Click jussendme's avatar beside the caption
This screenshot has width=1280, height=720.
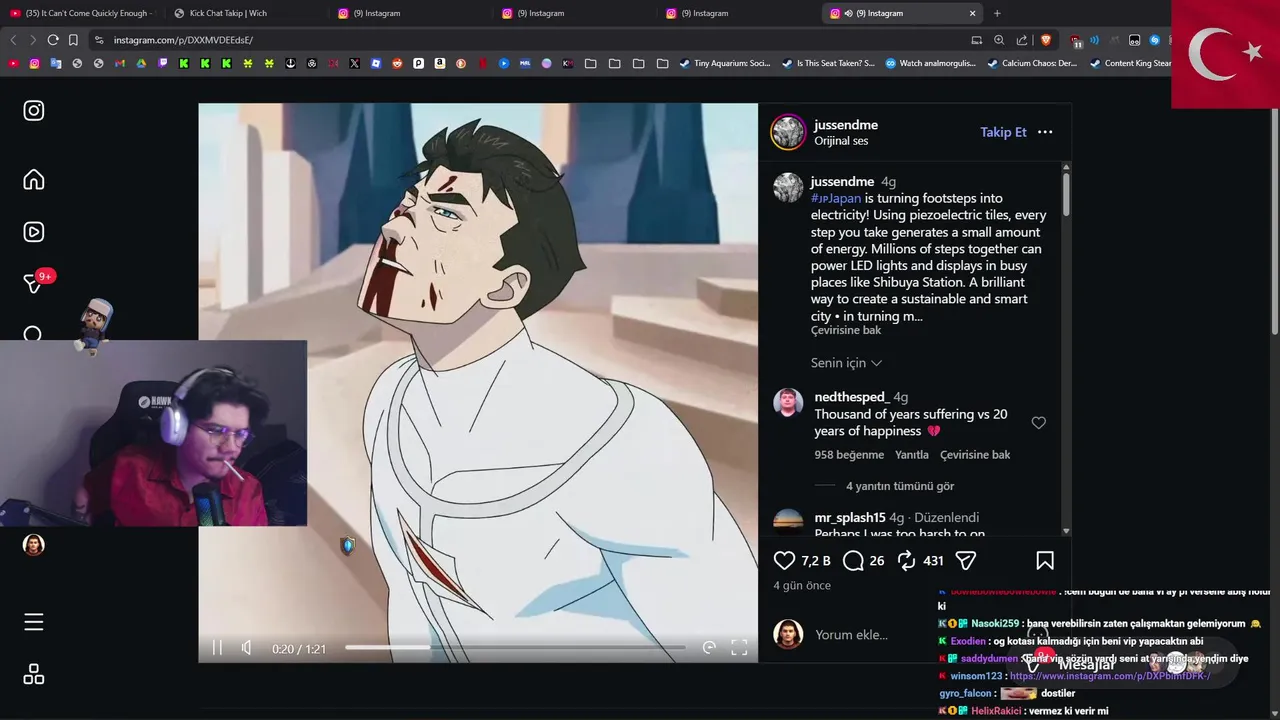788,187
